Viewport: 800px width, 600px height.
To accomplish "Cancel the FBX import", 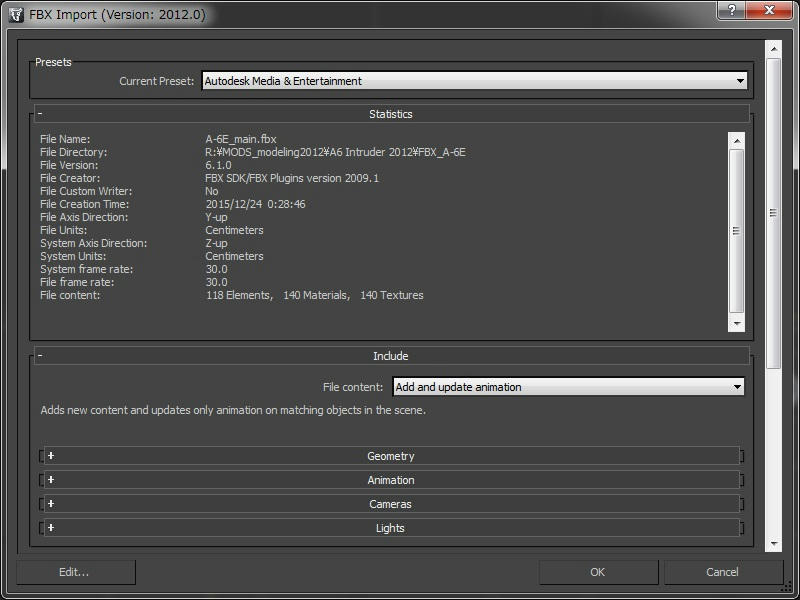I will (x=722, y=572).
